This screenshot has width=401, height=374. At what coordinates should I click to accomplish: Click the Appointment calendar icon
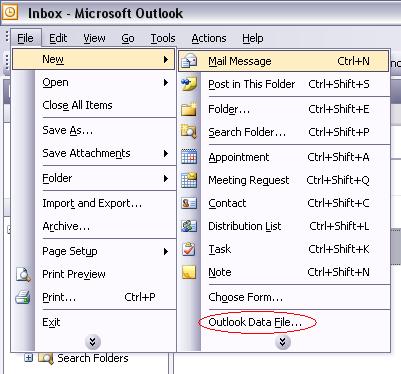pos(189,157)
